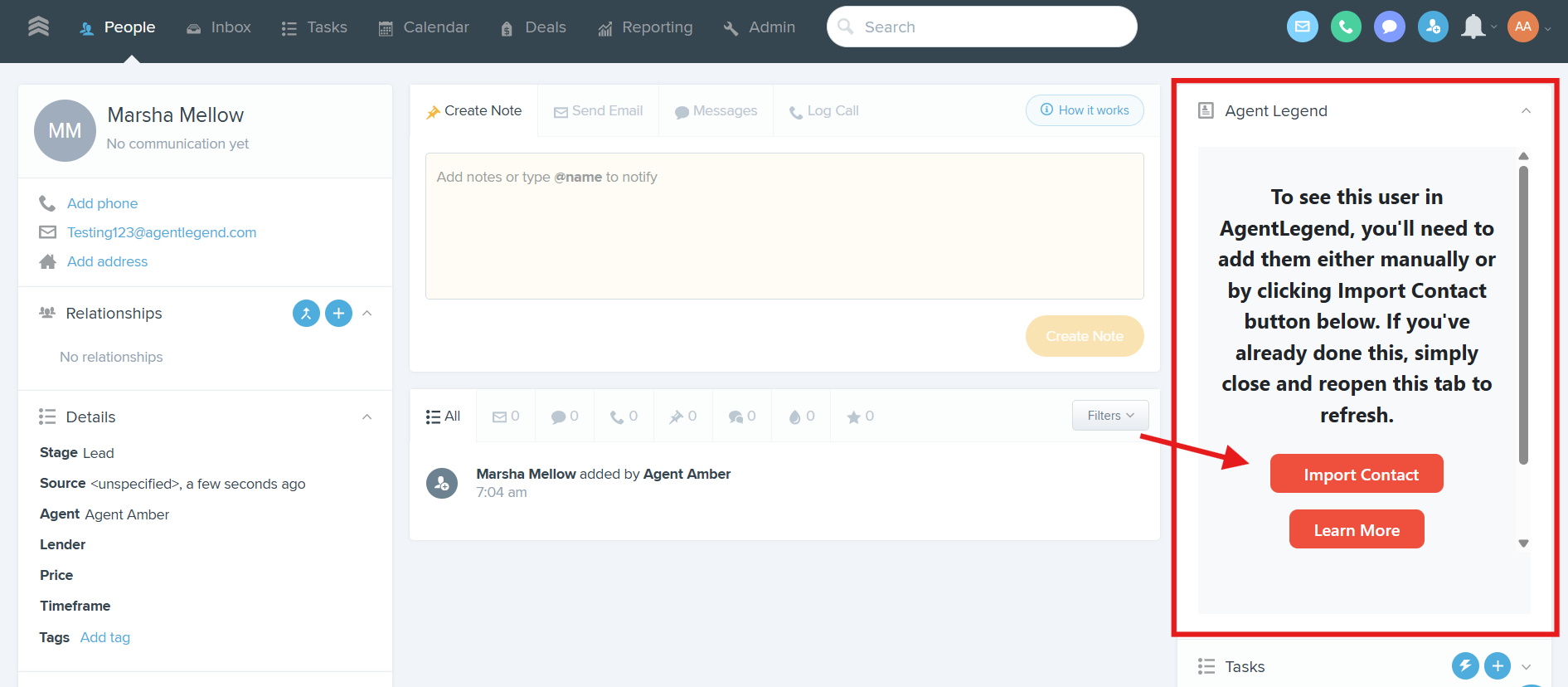Open the AA user avatar menu
The width and height of the screenshot is (1568, 687).
point(1523,27)
